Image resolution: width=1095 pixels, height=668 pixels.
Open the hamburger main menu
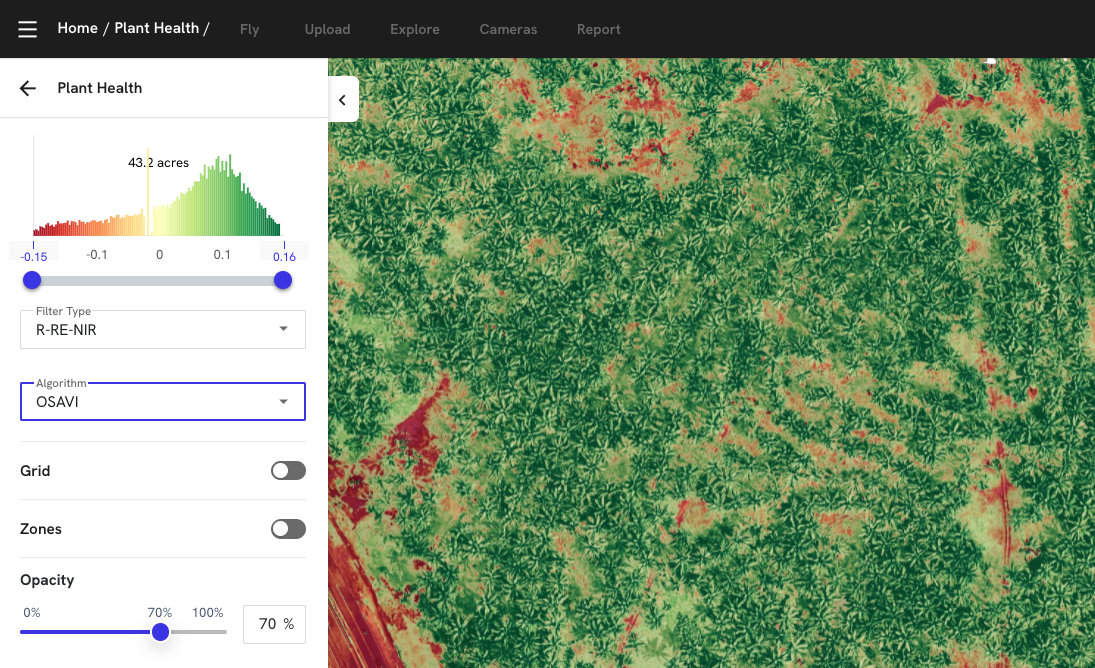click(27, 29)
